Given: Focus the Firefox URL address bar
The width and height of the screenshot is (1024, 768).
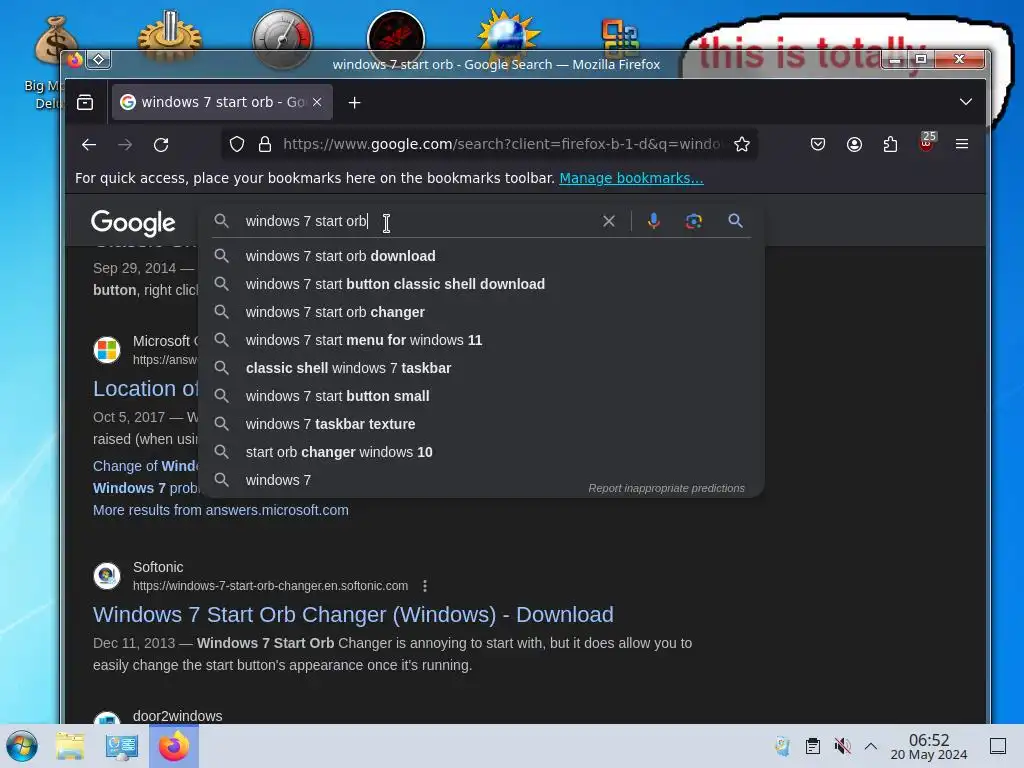Looking at the screenshot, I should click(501, 144).
